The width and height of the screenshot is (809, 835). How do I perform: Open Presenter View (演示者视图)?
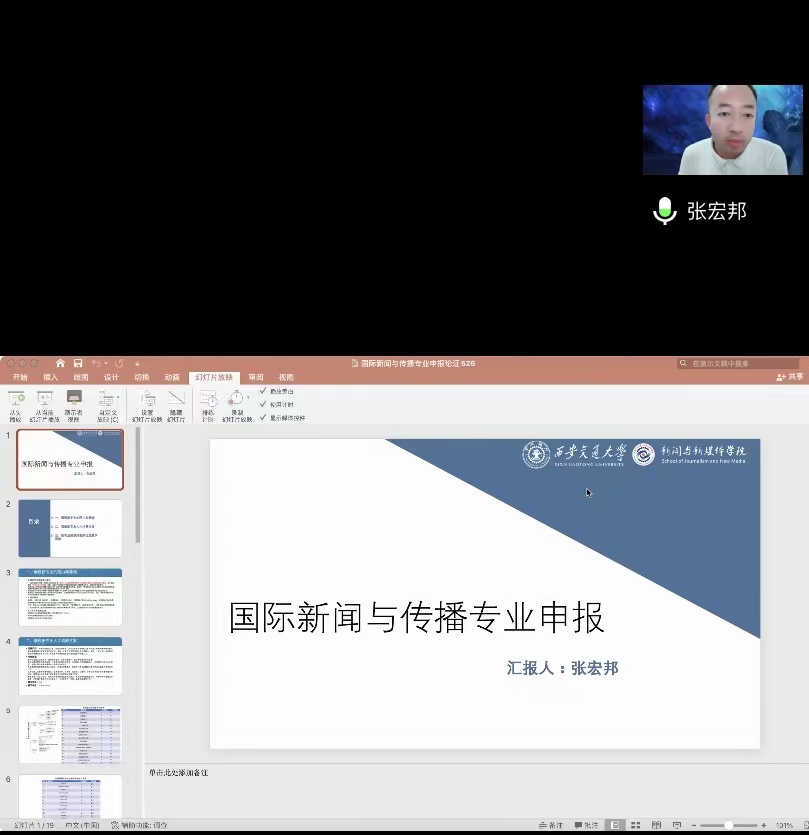point(74,404)
